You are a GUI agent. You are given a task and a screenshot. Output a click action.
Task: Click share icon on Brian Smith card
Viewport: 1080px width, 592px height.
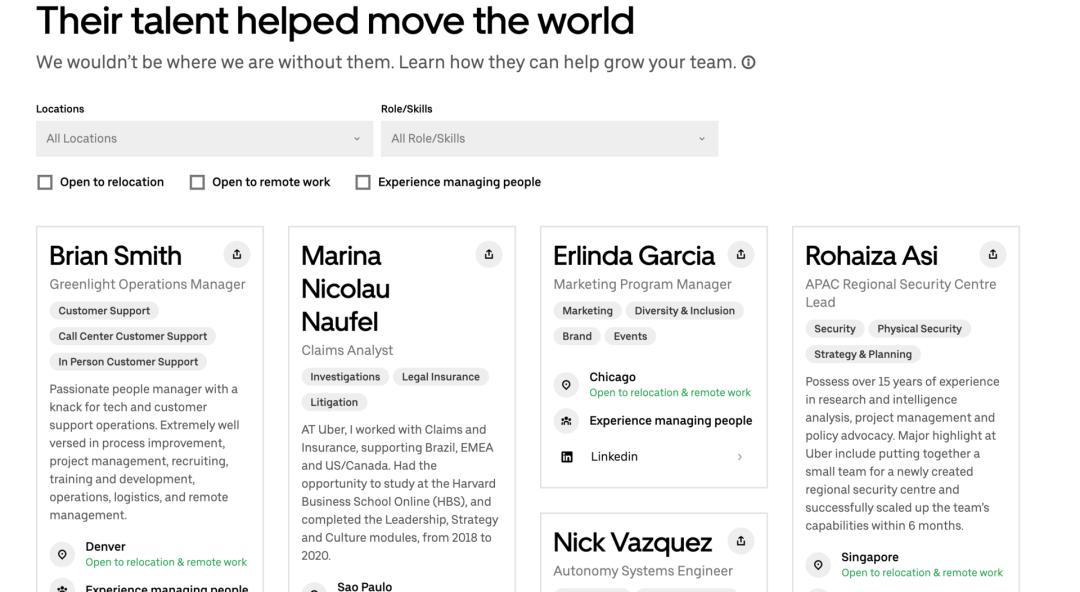coord(237,254)
